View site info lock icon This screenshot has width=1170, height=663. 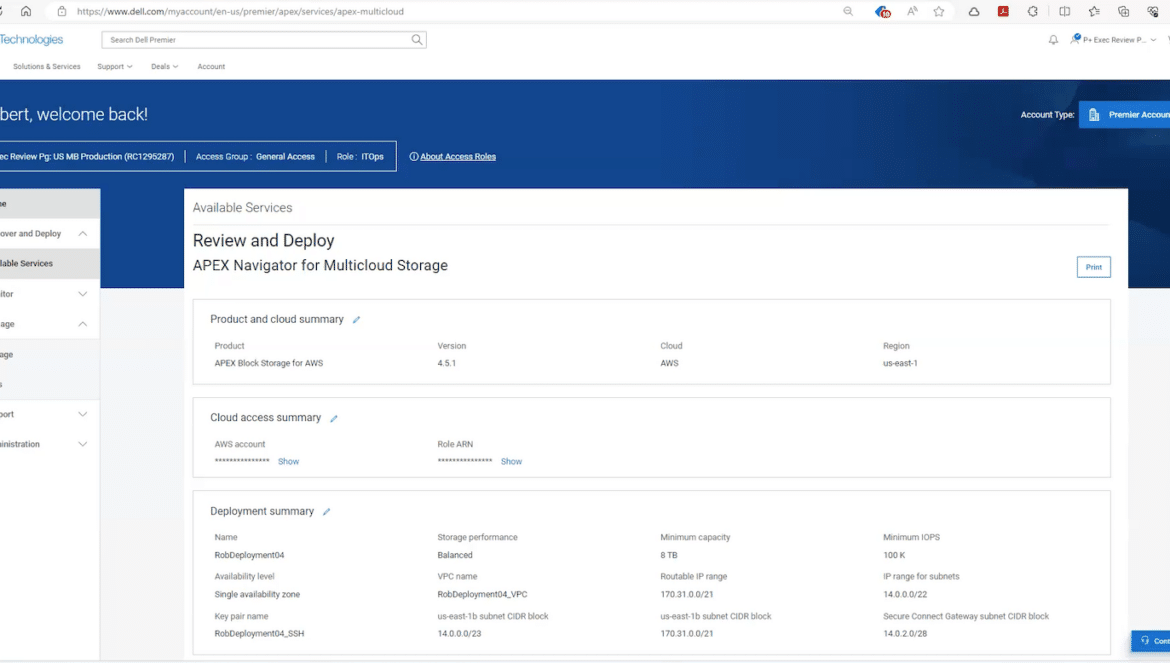[x=62, y=11]
